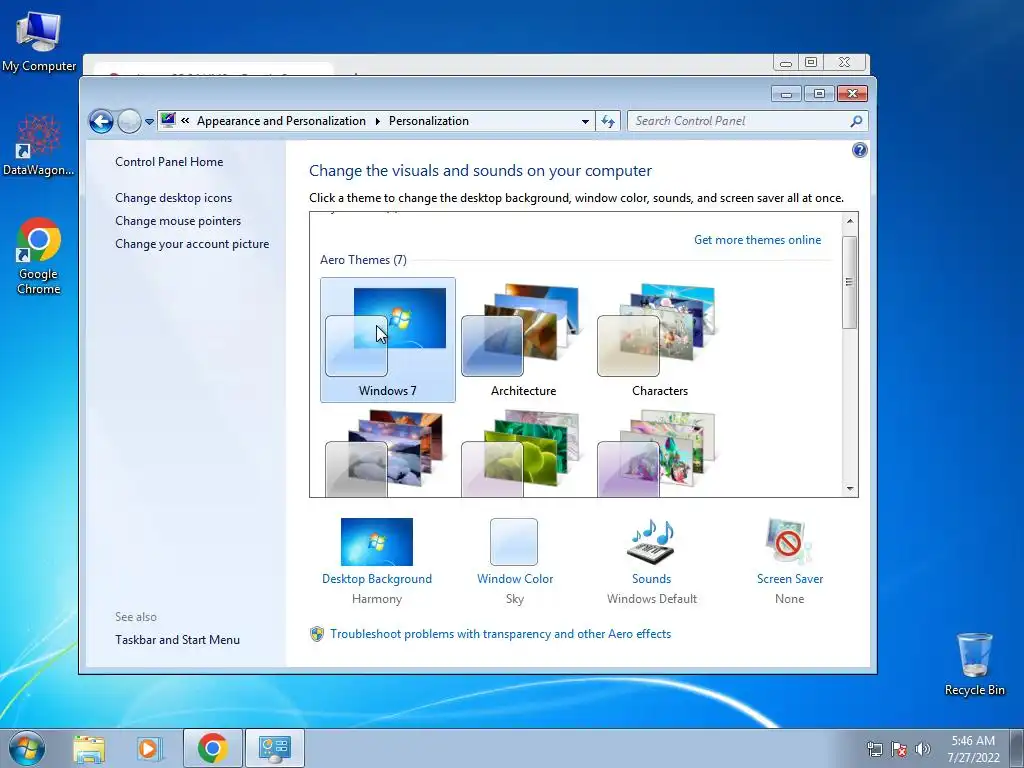Click the Window Color text link
This screenshot has width=1024, height=768.
click(x=515, y=579)
